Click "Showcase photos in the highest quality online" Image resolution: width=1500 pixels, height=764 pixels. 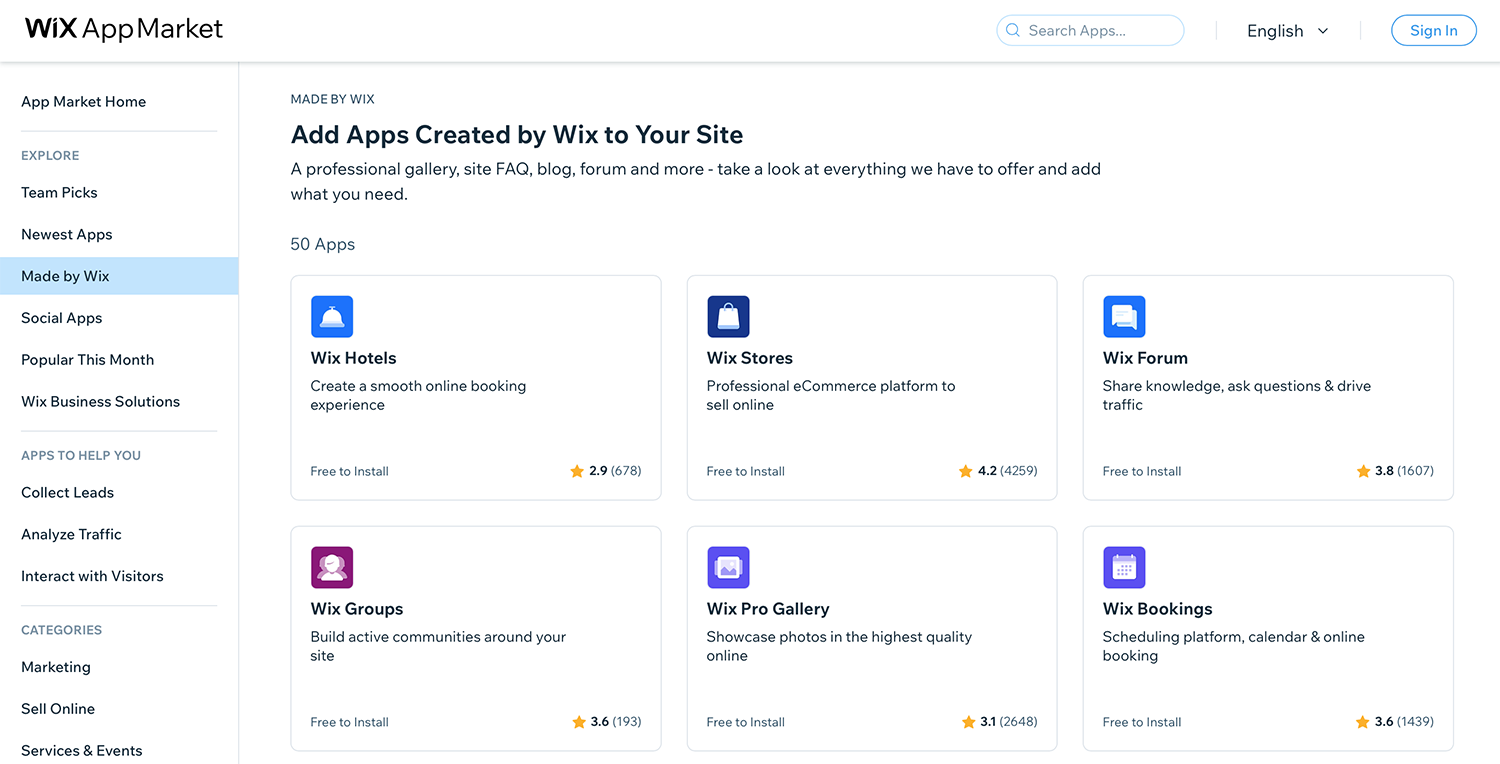click(839, 647)
